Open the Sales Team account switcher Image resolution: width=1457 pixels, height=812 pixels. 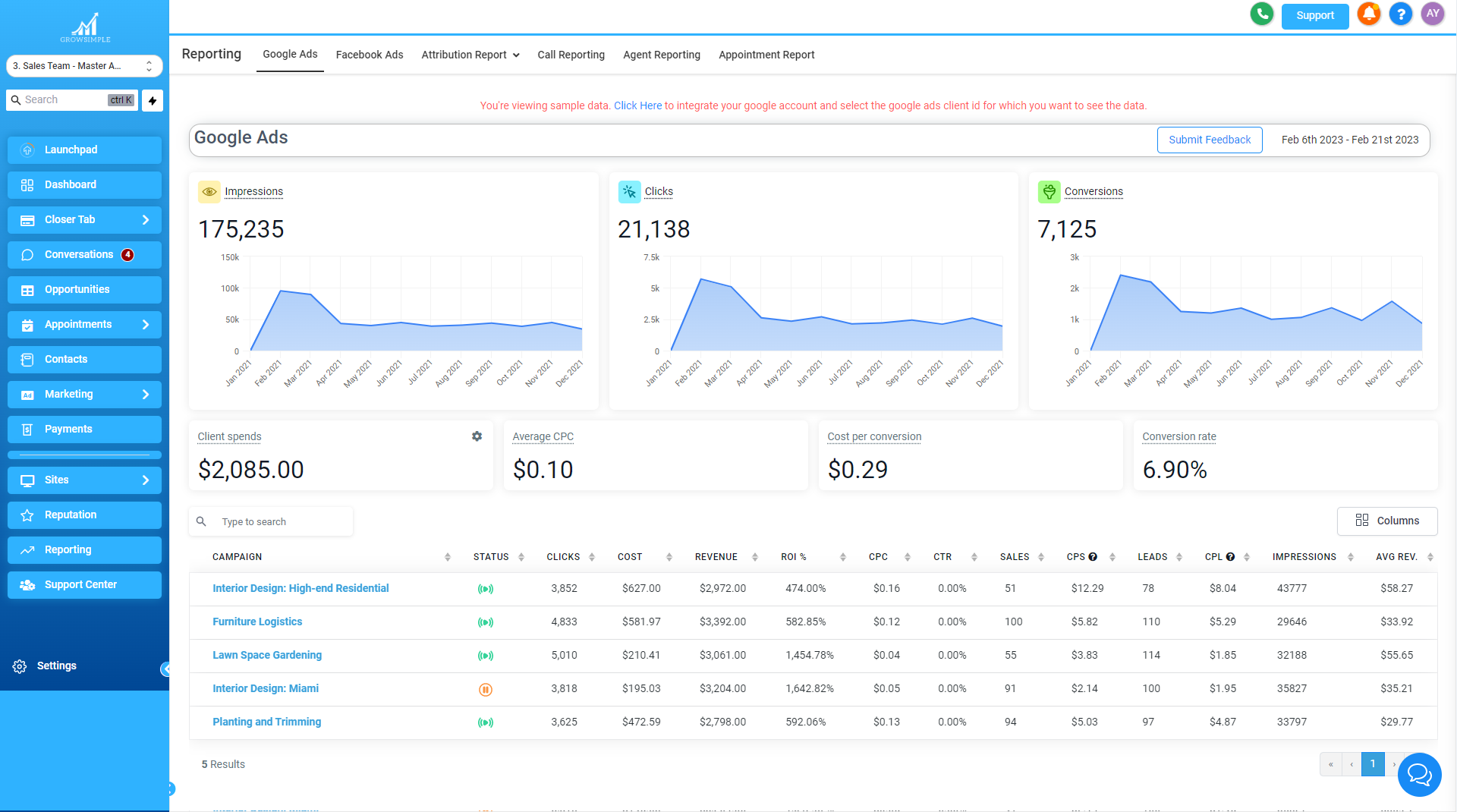point(84,66)
